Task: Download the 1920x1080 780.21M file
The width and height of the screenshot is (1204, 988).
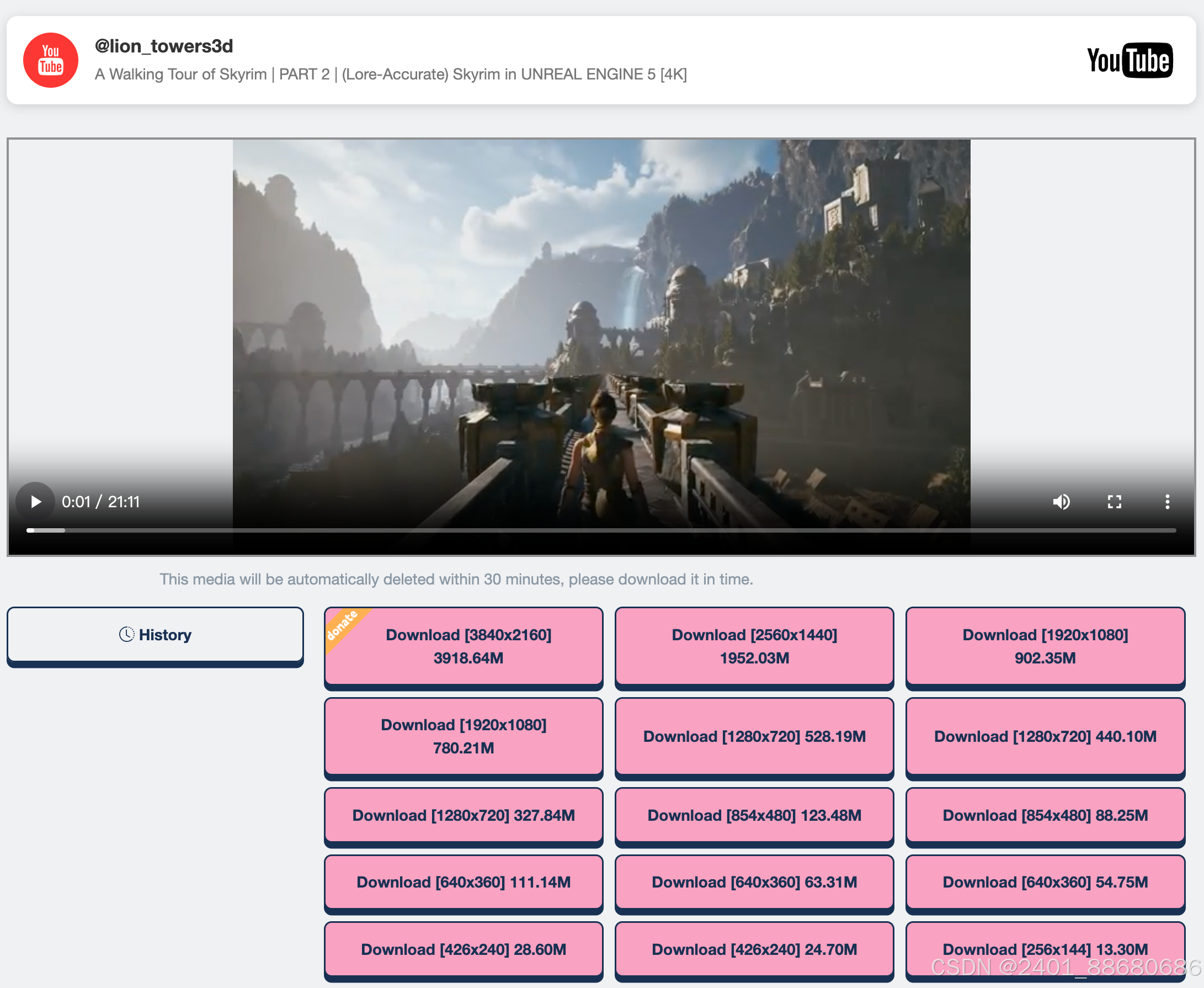Action: [463, 736]
